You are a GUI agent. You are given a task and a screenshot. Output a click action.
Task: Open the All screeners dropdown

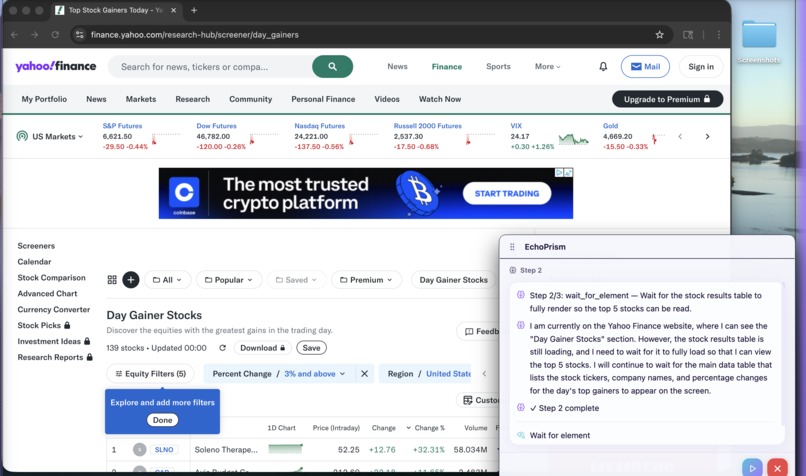tap(167, 280)
